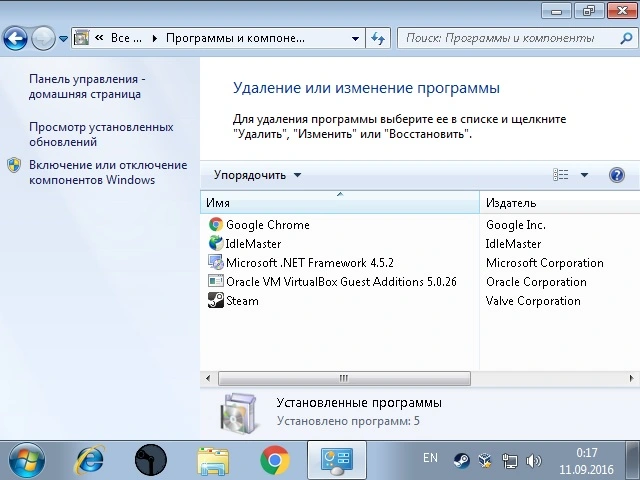This screenshot has height=480, width=640.
Task: Open the 'Упорядочить' menu
Action: [257, 175]
